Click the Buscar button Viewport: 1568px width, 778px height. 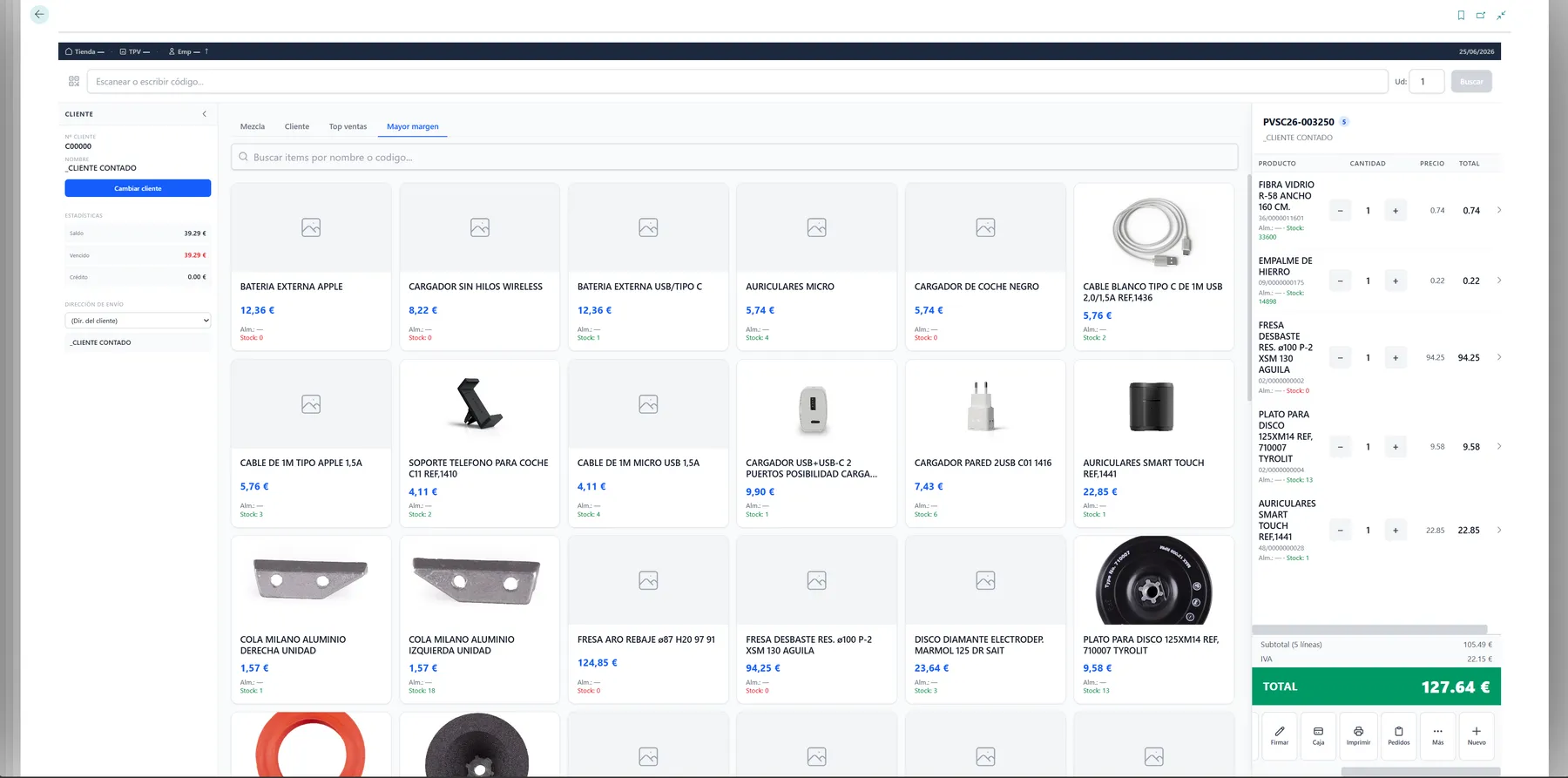[1471, 82]
